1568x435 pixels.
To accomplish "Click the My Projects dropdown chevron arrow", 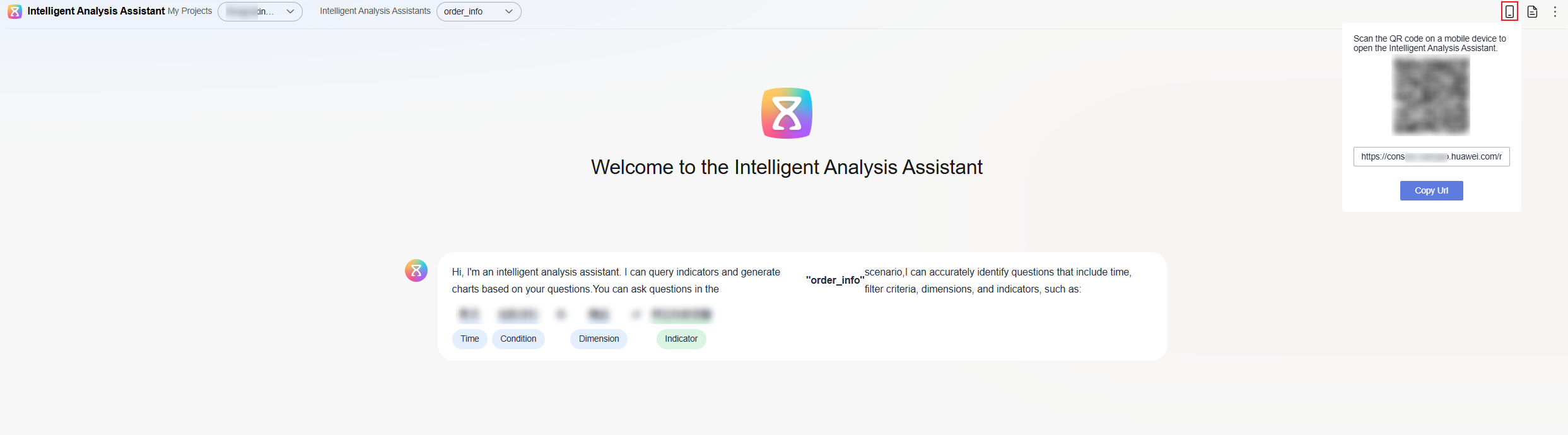I will [290, 11].
